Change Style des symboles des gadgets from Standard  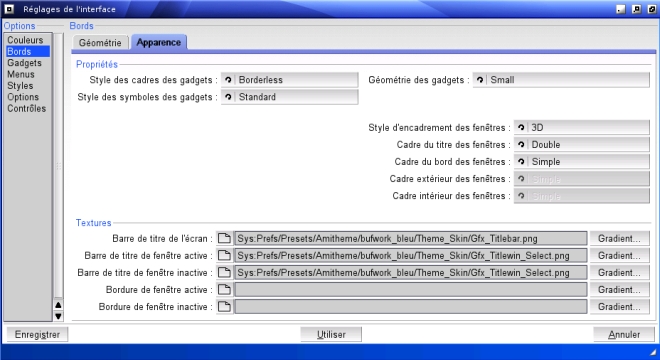(290, 97)
